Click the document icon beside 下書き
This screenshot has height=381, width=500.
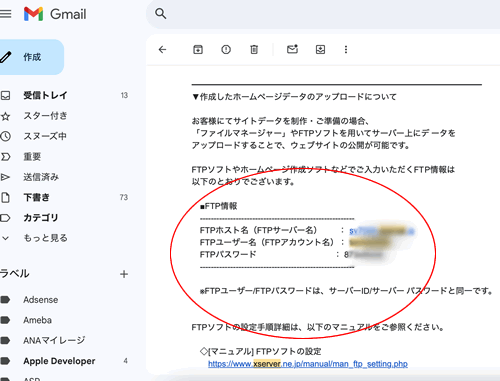(x=5, y=197)
